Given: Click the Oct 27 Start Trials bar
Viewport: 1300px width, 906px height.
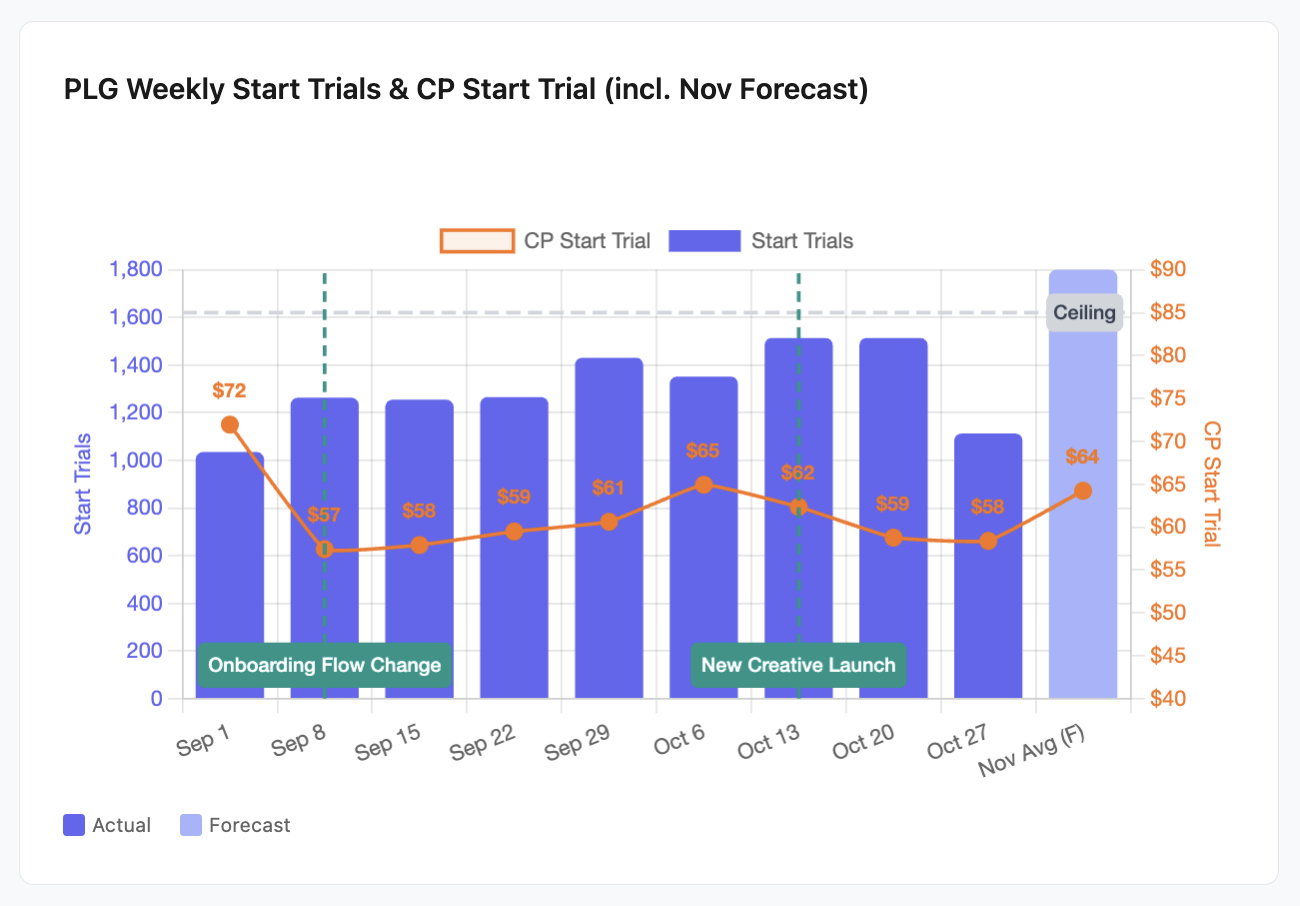Looking at the screenshot, I should click(988, 620).
